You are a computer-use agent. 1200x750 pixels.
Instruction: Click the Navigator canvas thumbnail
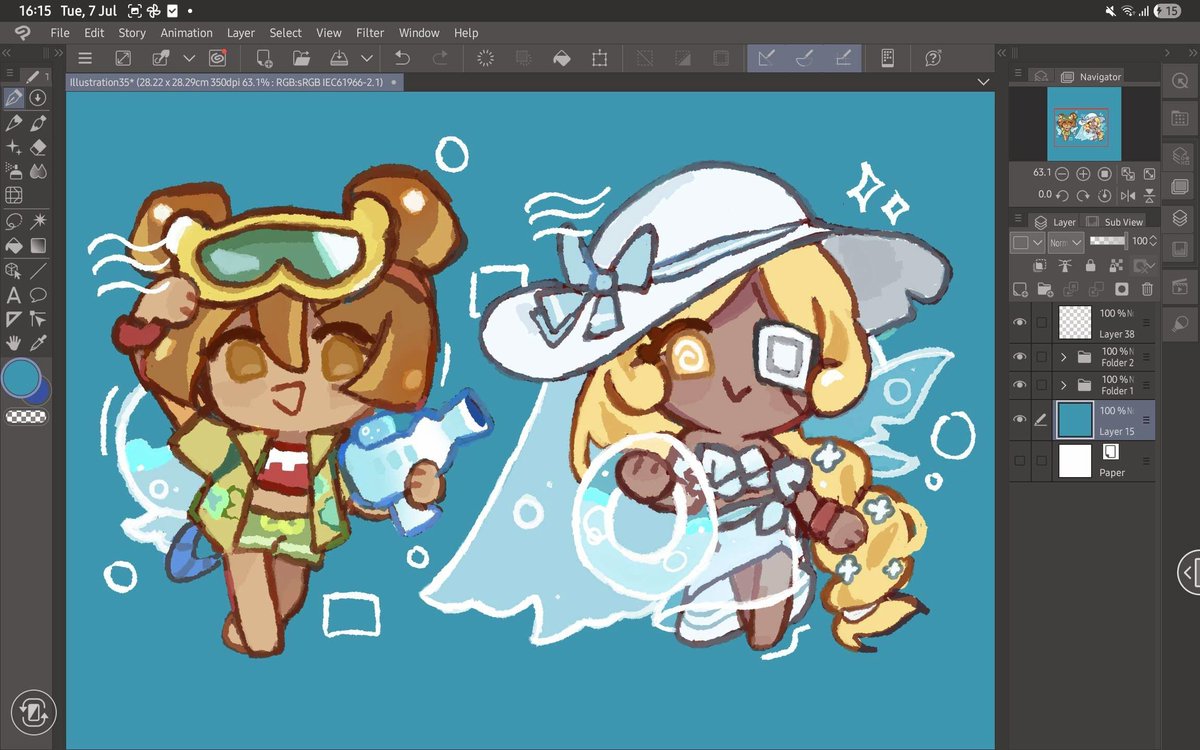pyautogui.click(x=1085, y=124)
